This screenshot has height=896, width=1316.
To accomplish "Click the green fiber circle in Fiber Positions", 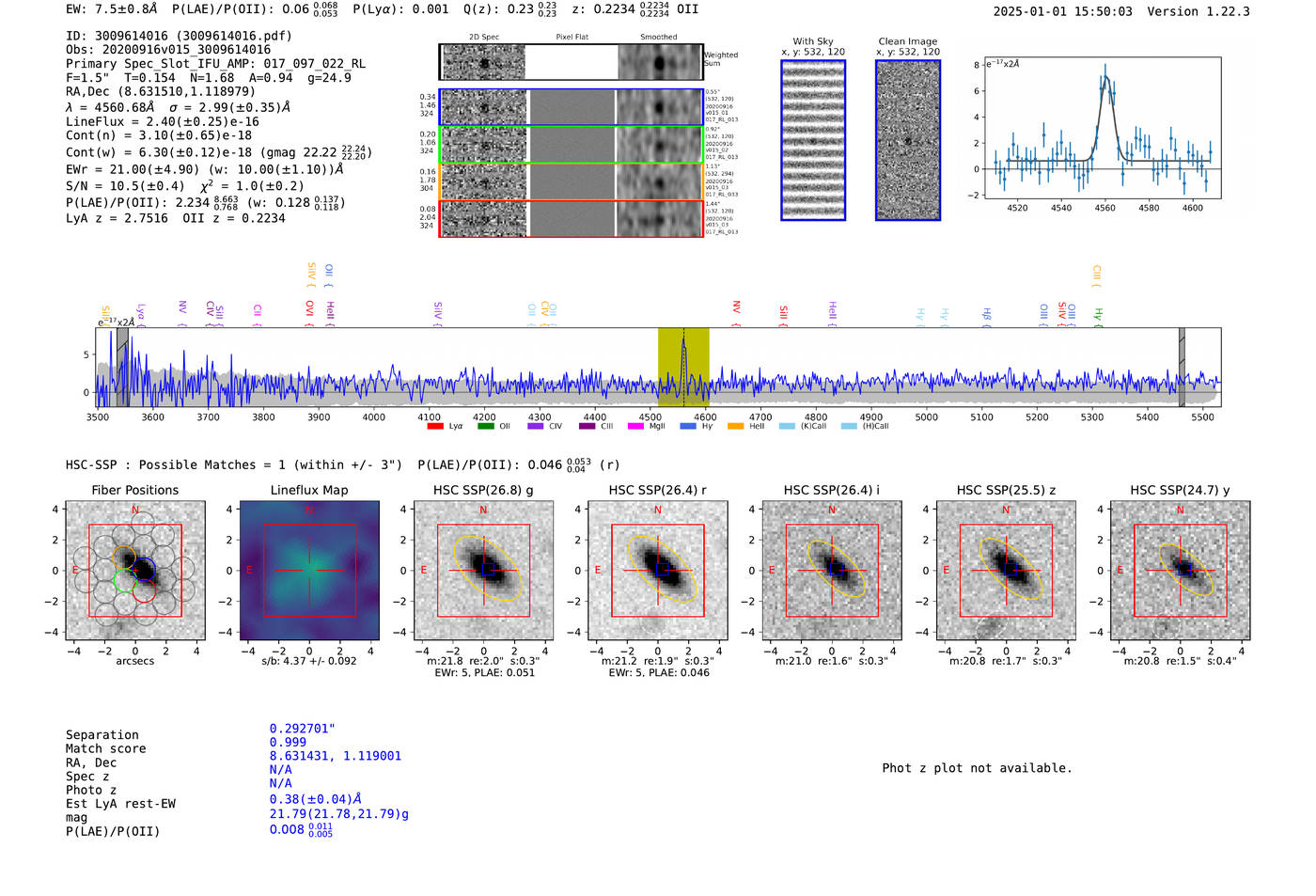I will 124,580.
